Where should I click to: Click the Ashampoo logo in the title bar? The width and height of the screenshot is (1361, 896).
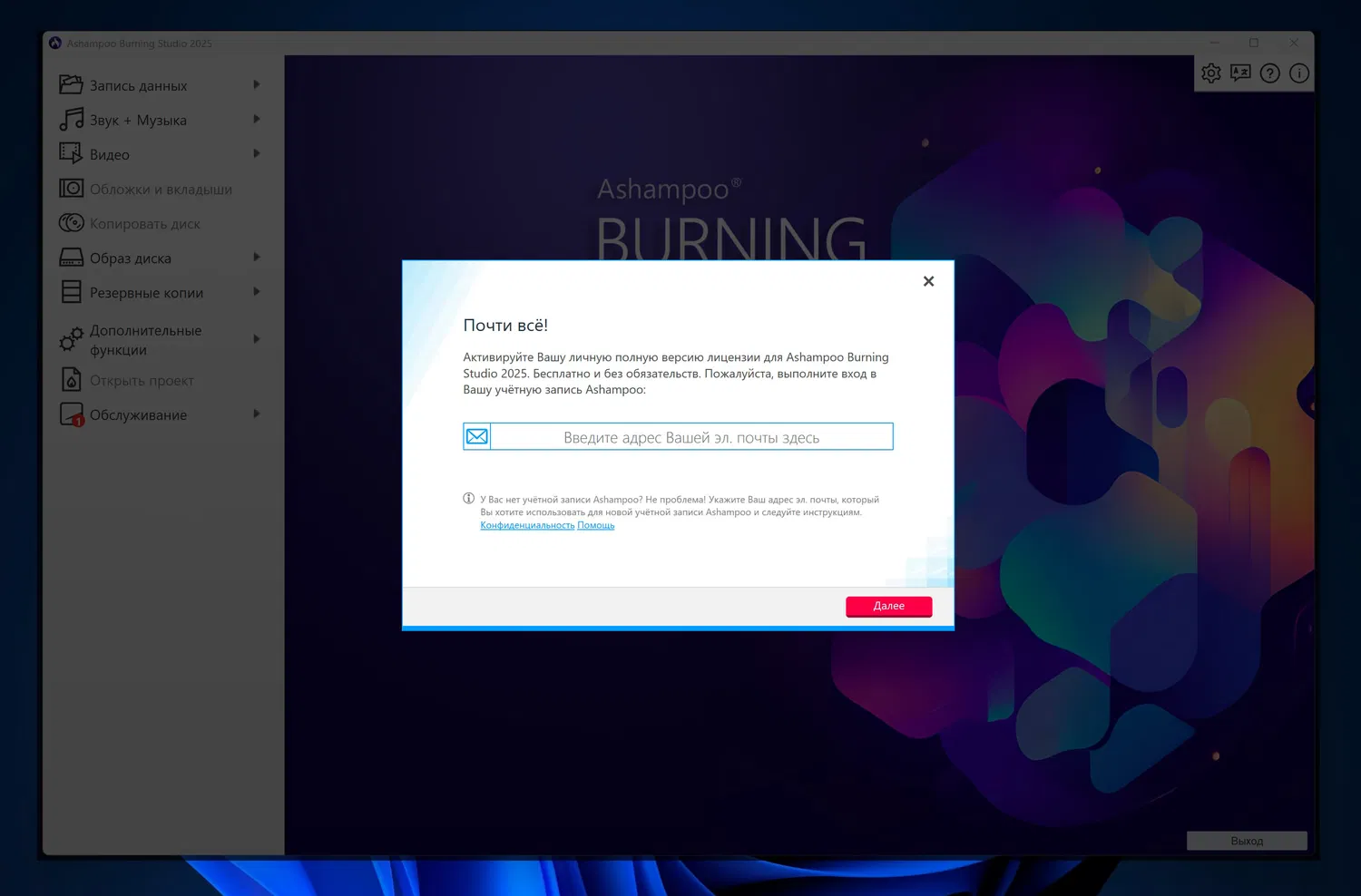pyautogui.click(x=55, y=43)
